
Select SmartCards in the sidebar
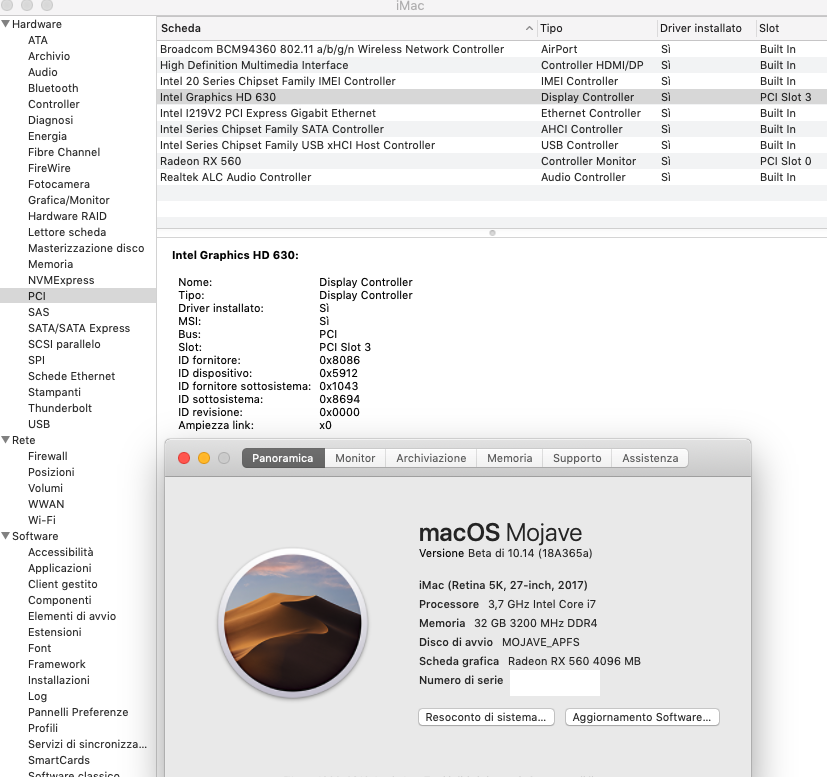(x=59, y=760)
